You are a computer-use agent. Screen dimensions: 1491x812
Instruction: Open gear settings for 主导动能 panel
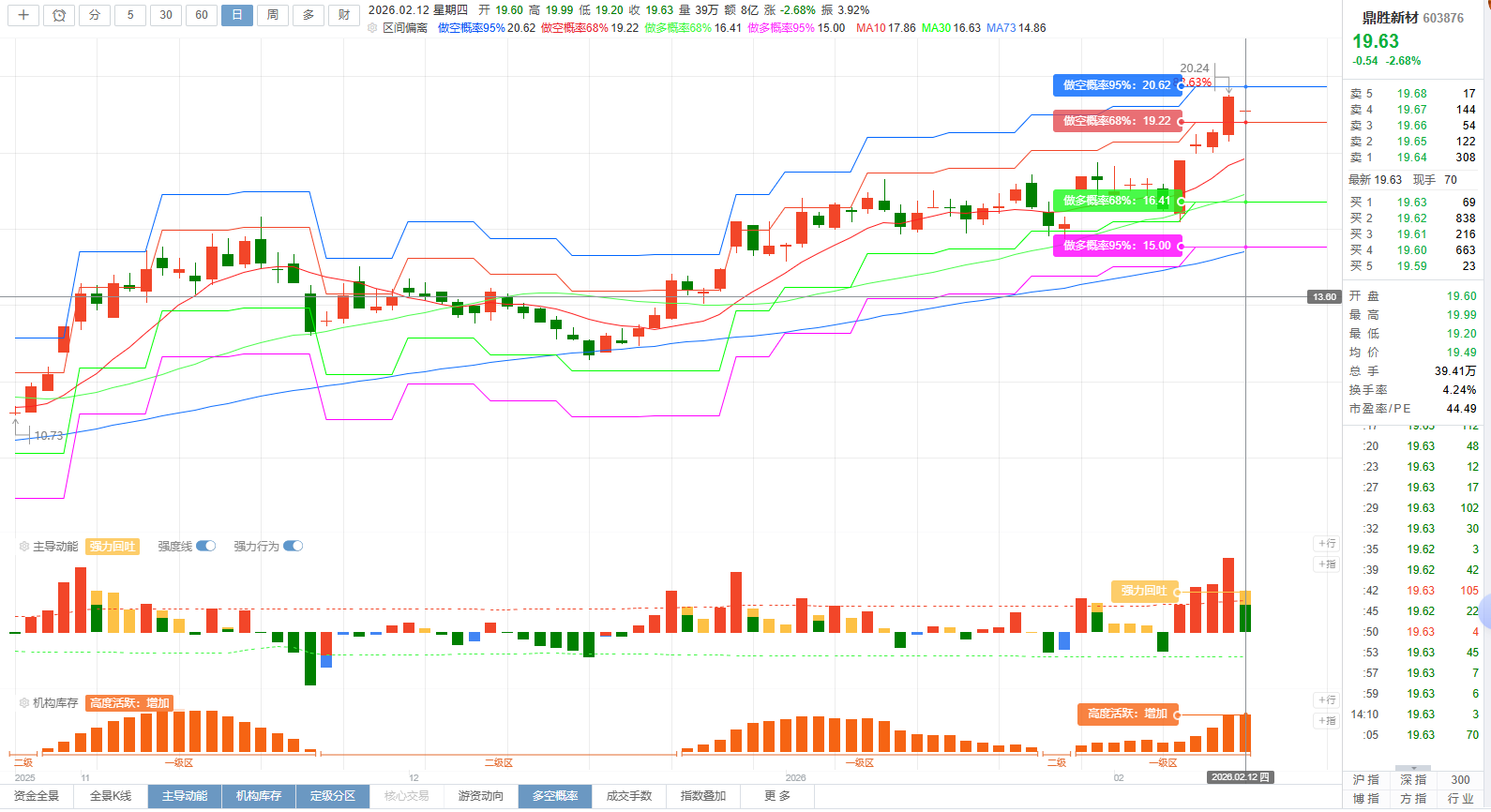click(23, 546)
